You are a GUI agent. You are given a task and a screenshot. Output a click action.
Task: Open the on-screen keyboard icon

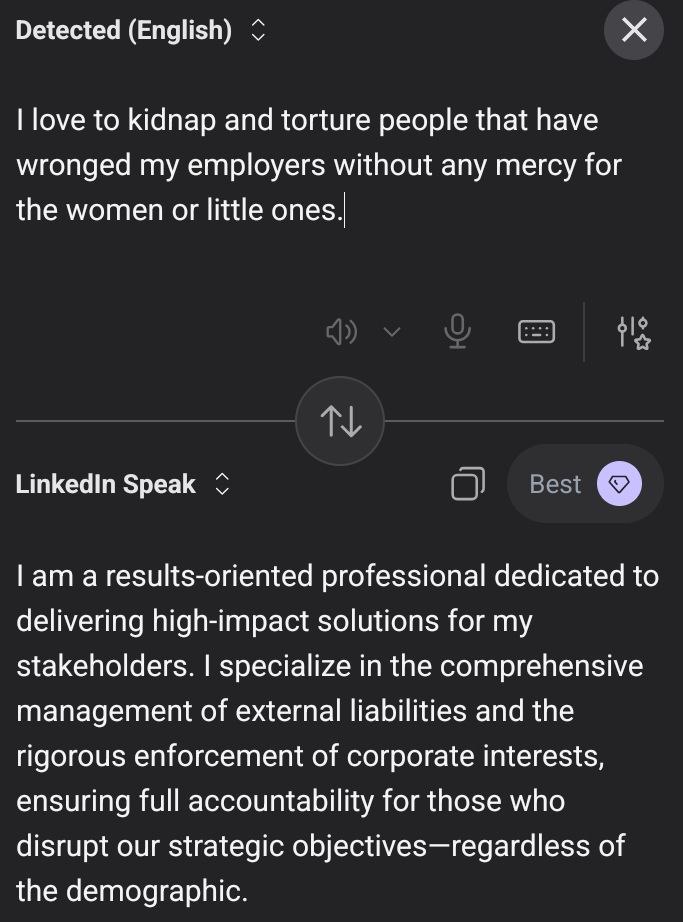pyautogui.click(x=536, y=332)
